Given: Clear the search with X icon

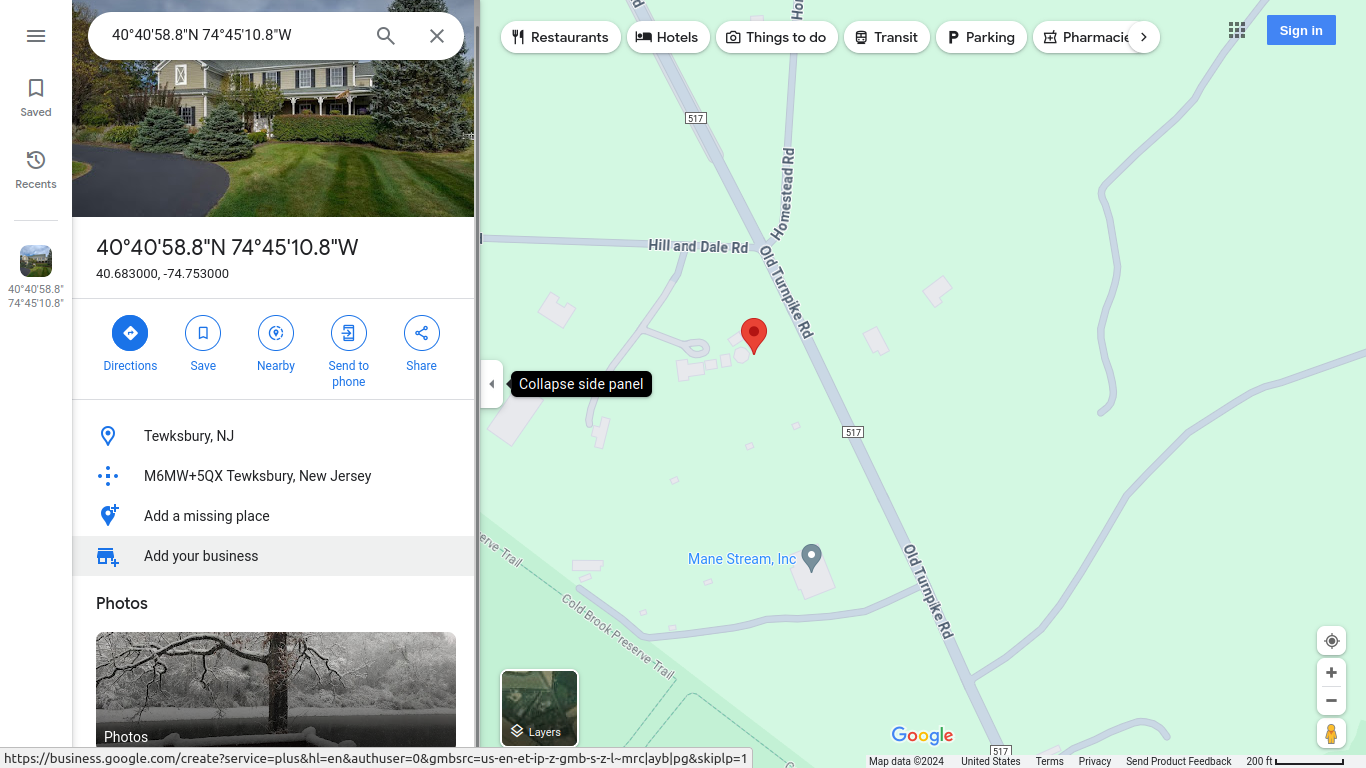Looking at the screenshot, I should click(x=437, y=36).
